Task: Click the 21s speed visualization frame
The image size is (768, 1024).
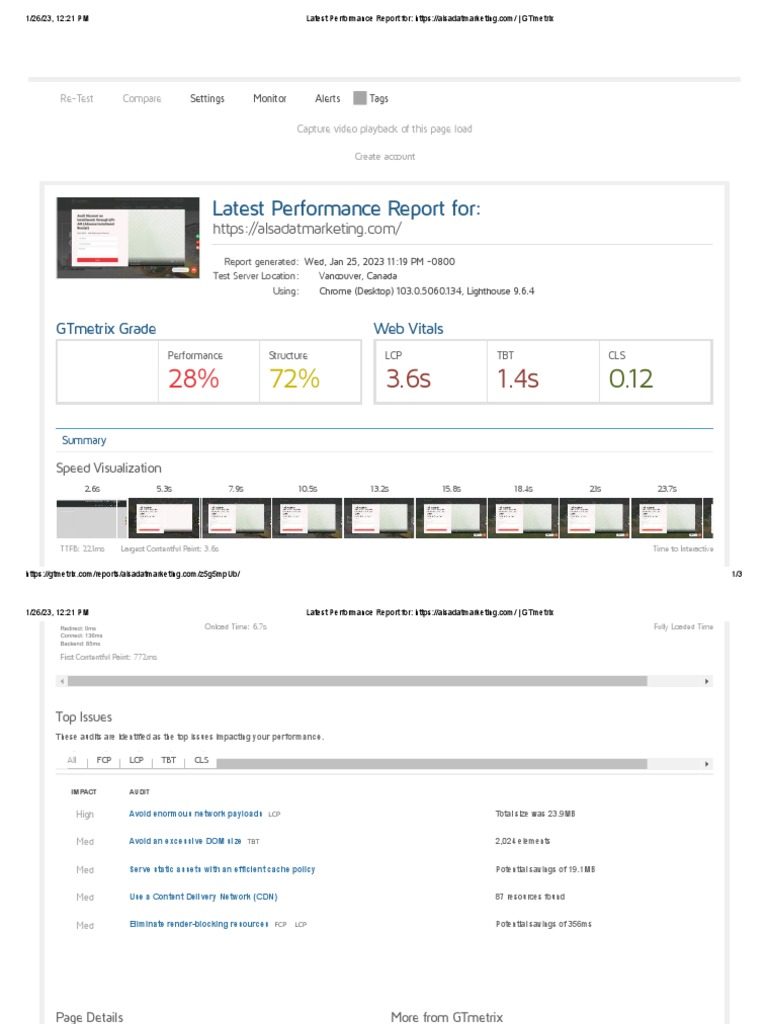Action: (x=595, y=519)
